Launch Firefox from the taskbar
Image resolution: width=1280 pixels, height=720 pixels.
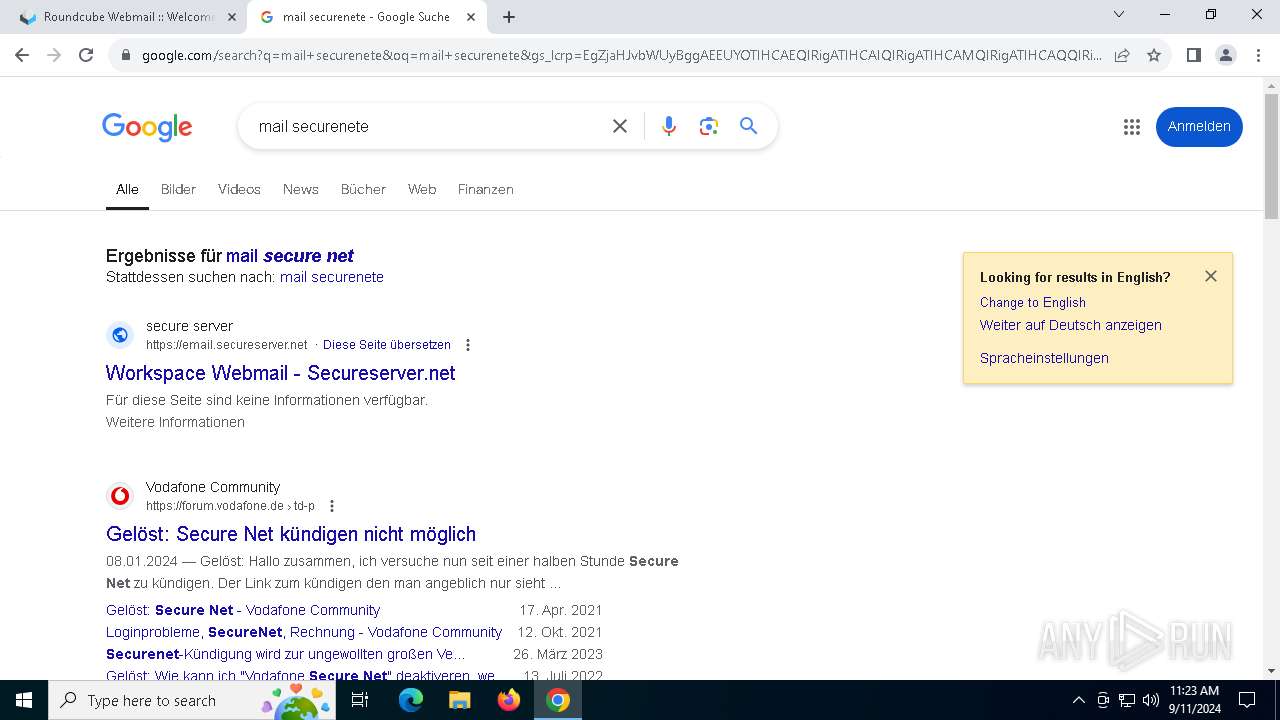click(509, 700)
